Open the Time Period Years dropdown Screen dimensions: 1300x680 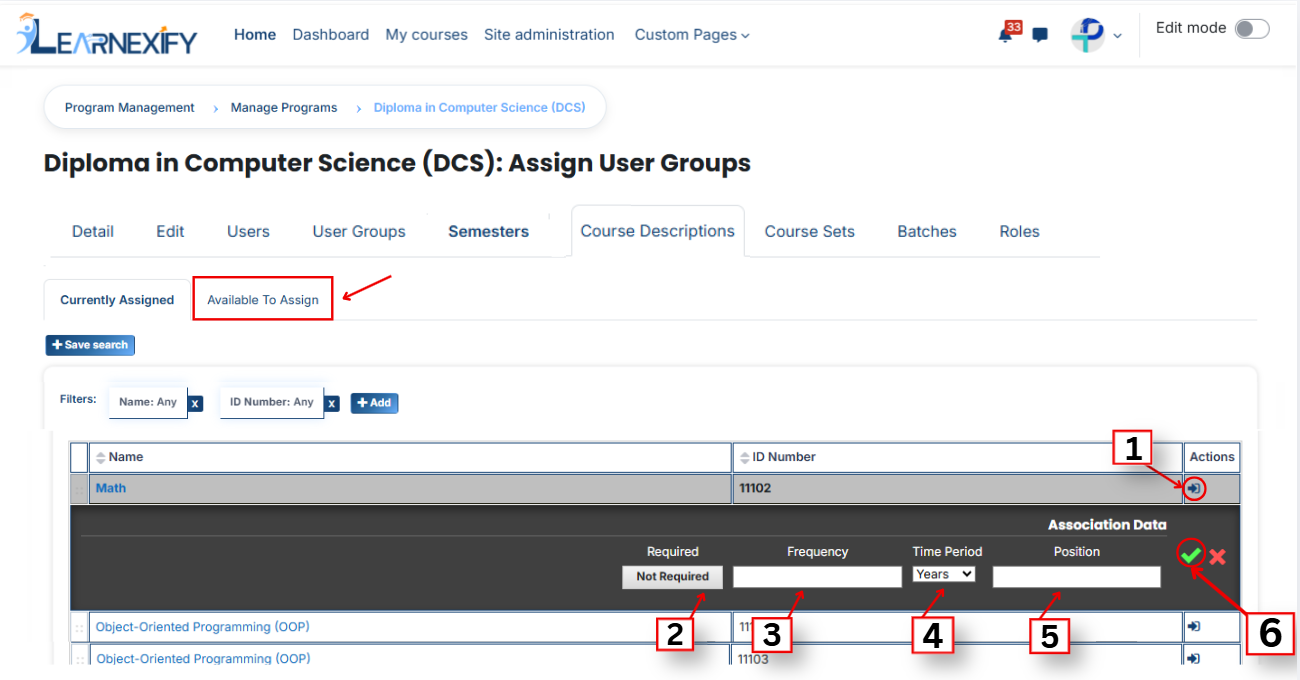pos(944,574)
